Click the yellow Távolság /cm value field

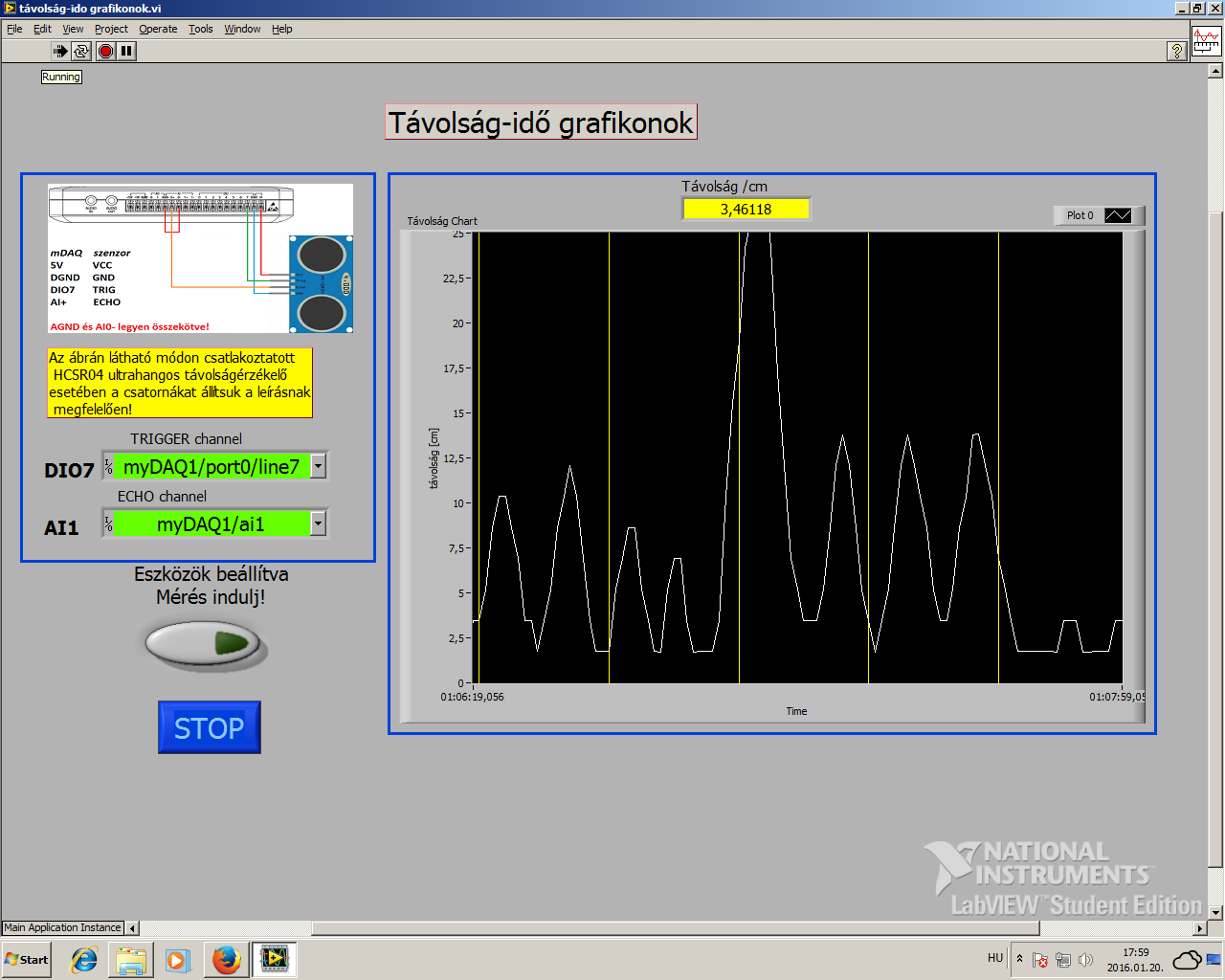click(746, 209)
